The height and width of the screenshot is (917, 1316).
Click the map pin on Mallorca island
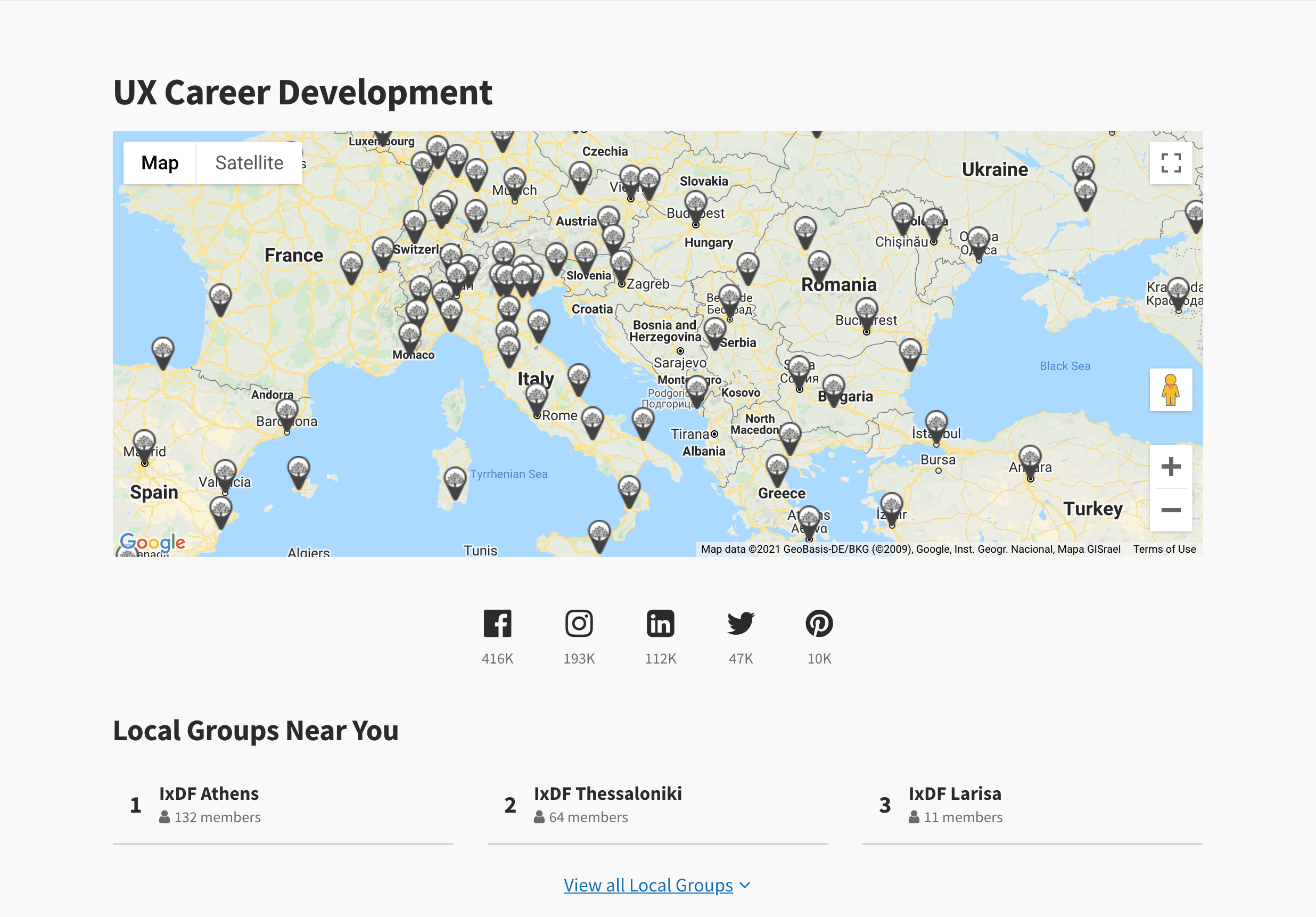(x=299, y=472)
